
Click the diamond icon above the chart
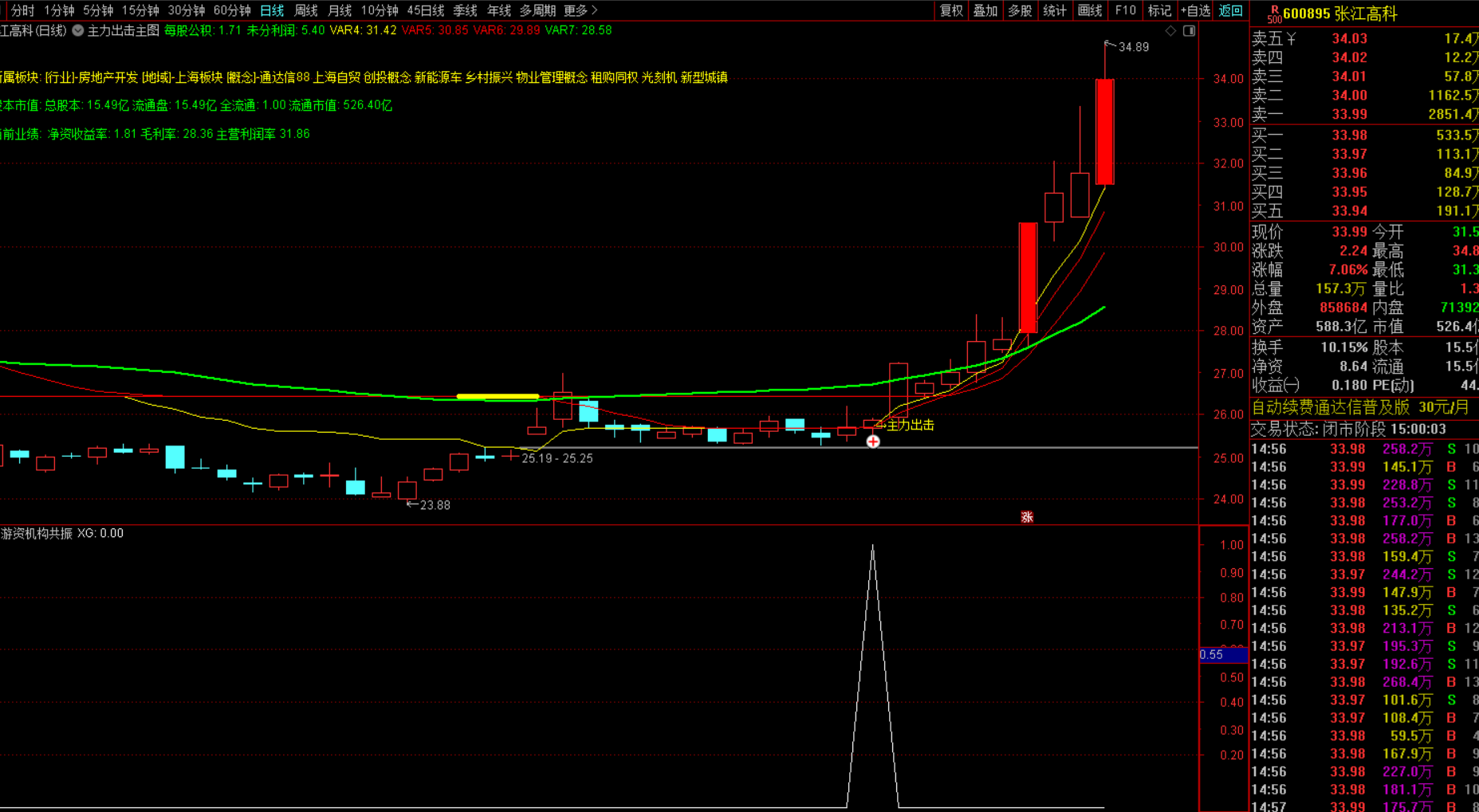tap(1170, 31)
